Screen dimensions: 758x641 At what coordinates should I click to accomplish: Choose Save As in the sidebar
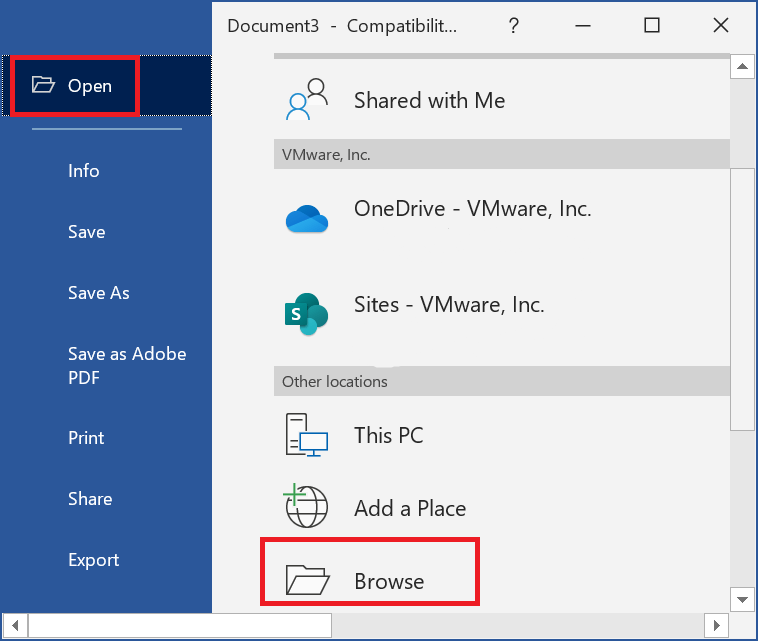pyautogui.click(x=99, y=292)
